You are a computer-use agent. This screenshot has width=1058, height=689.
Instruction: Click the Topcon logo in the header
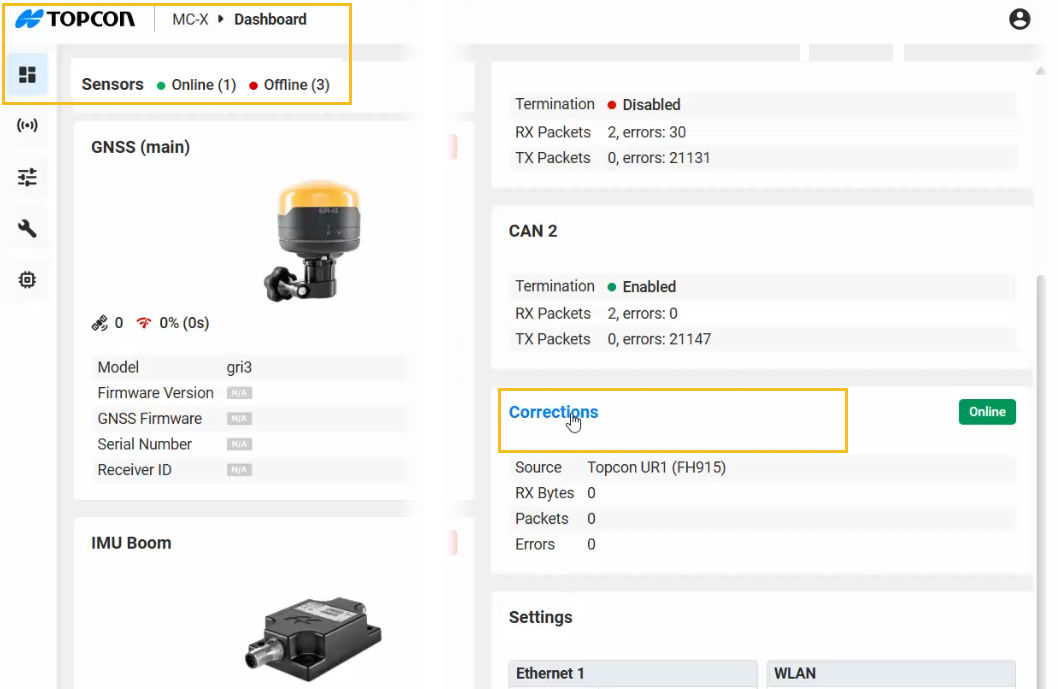[77, 18]
